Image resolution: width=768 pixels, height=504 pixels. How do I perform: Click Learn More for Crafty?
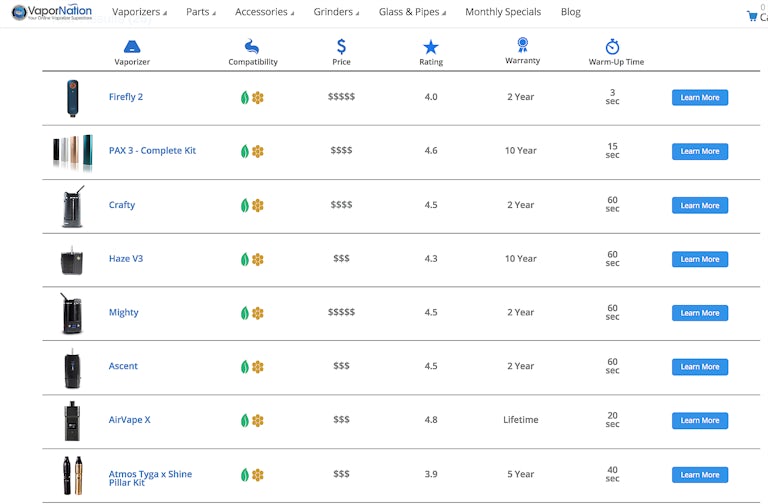click(x=700, y=205)
